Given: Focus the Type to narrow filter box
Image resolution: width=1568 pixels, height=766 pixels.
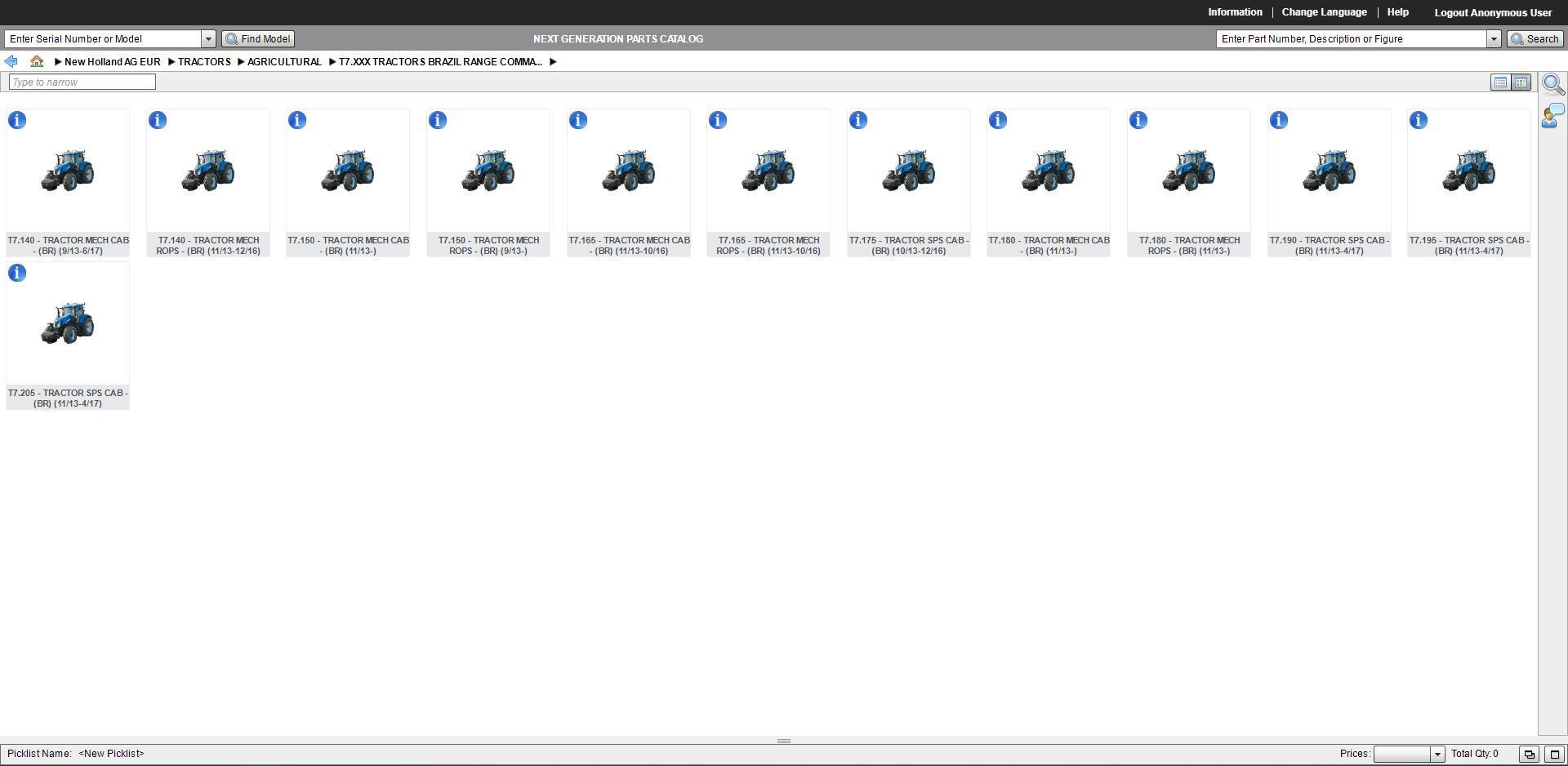Looking at the screenshot, I should (82, 82).
